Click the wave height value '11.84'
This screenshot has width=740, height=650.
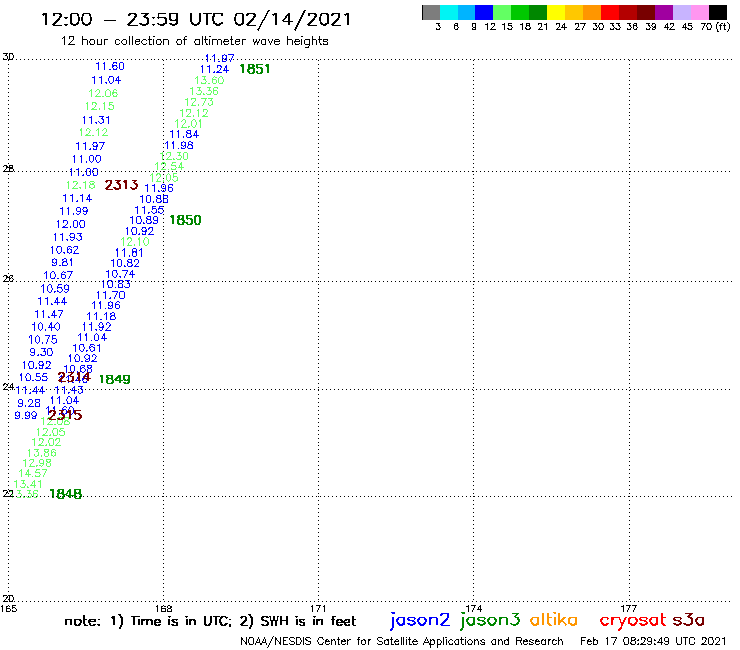point(184,135)
